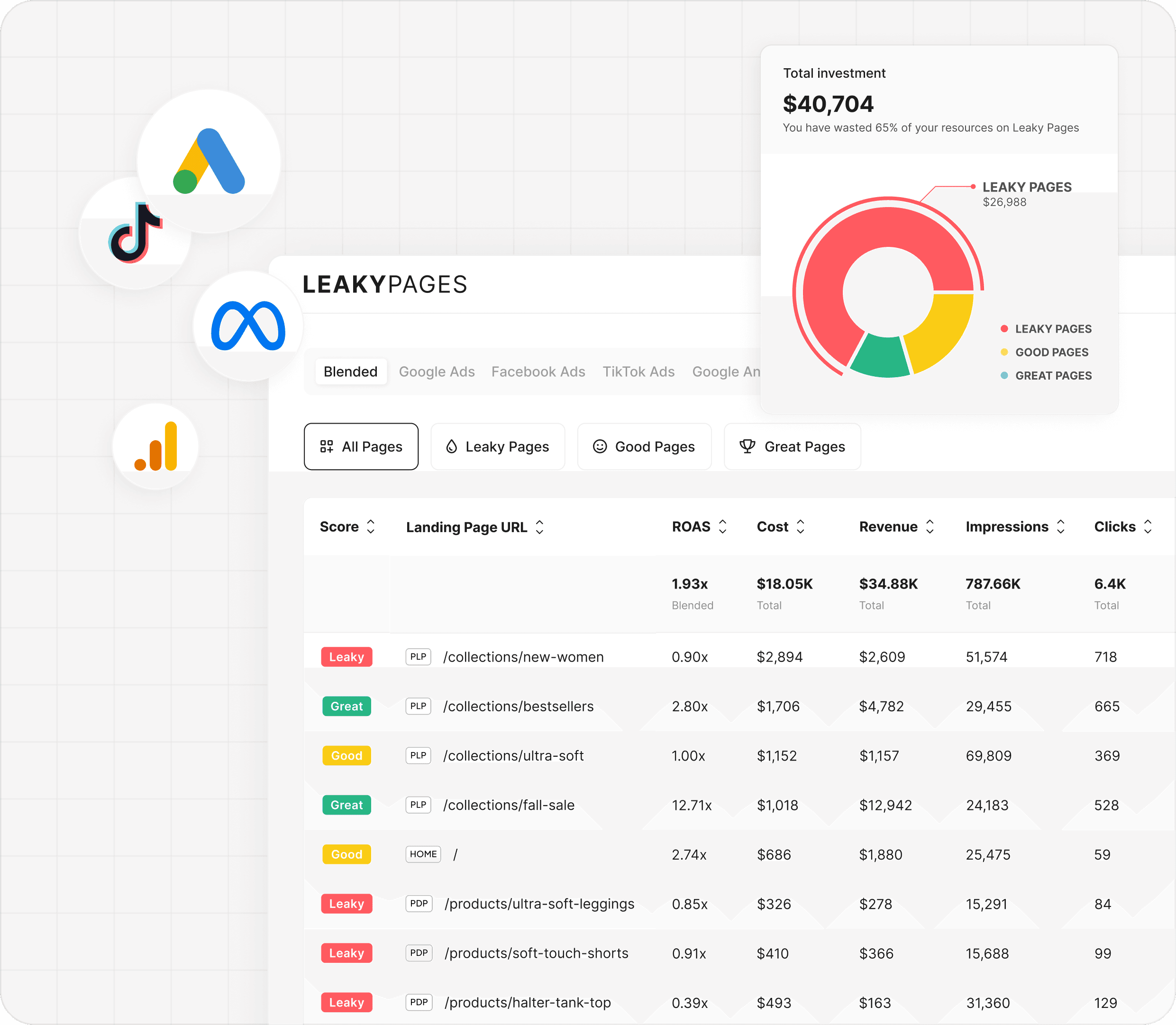Sort by the Score column arrows
The height and width of the screenshot is (1025, 1176).
[x=371, y=527]
